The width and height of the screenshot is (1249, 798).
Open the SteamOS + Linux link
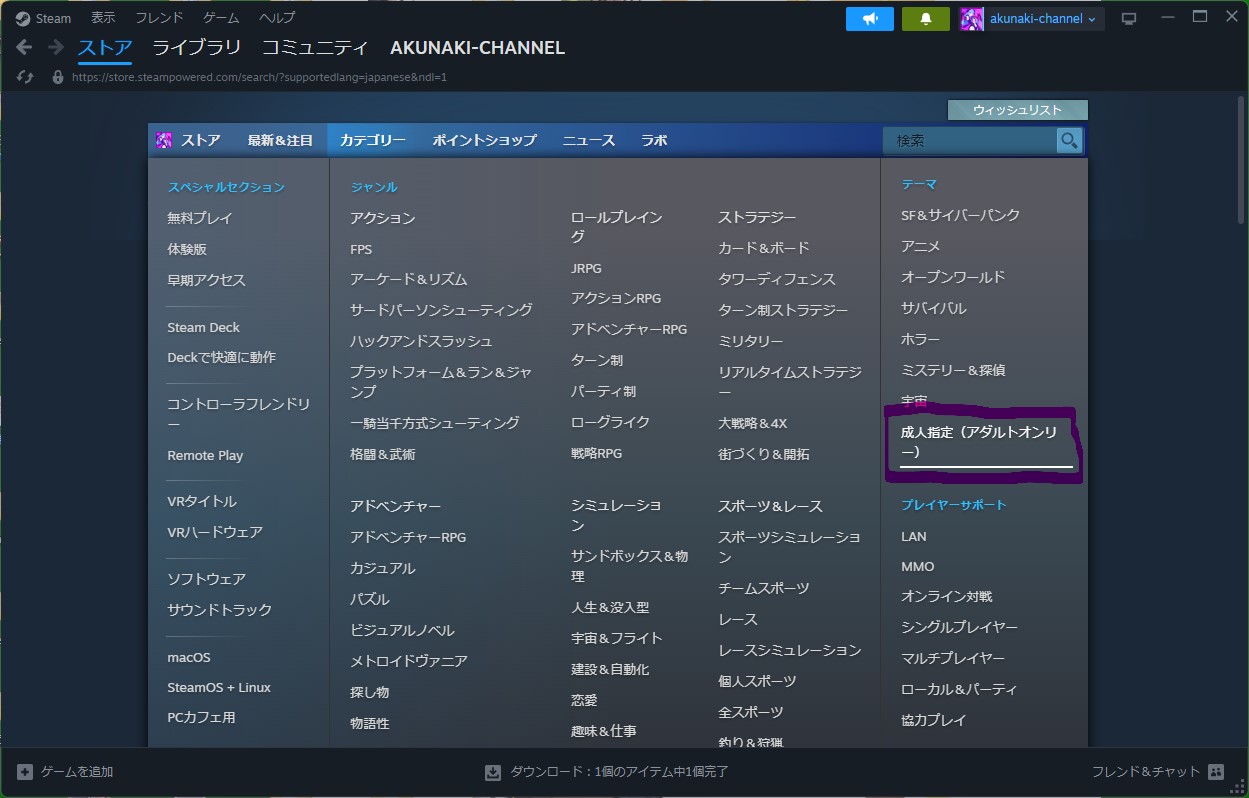click(x=219, y=687)
